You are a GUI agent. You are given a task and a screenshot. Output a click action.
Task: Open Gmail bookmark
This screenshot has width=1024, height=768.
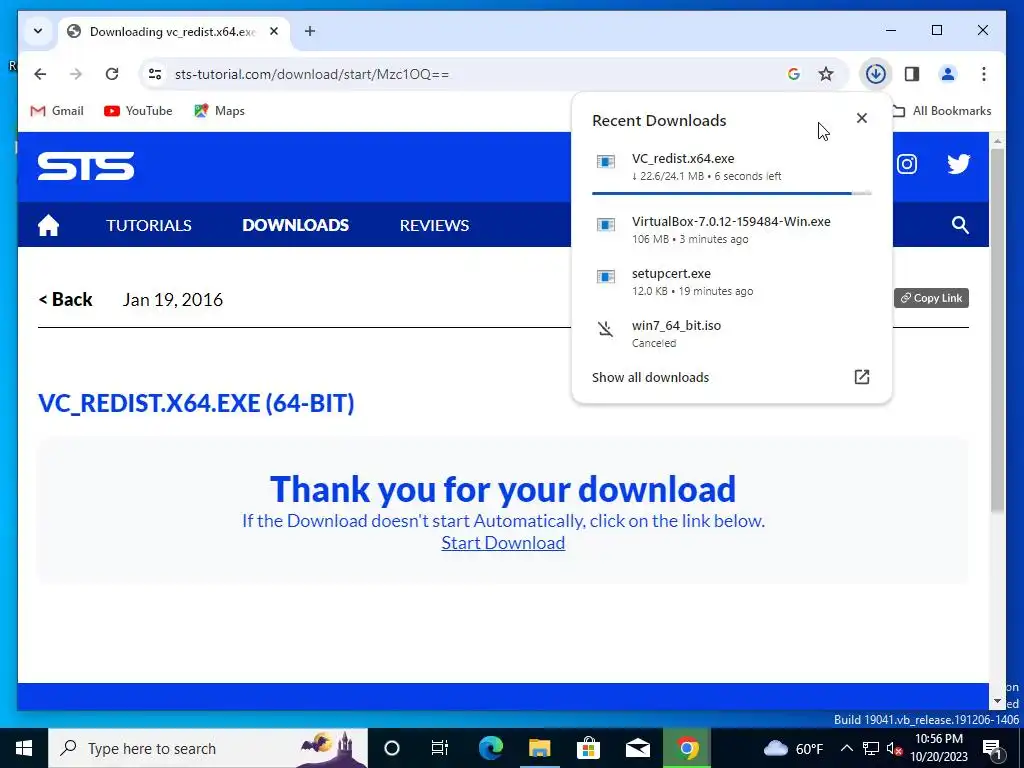tap(57, 111)
